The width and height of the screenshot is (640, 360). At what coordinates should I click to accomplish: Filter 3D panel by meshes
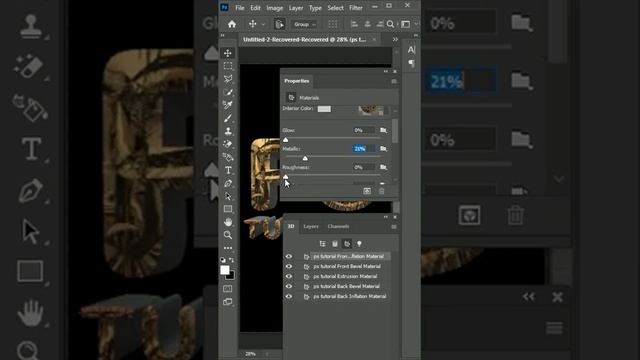point(335,244)
